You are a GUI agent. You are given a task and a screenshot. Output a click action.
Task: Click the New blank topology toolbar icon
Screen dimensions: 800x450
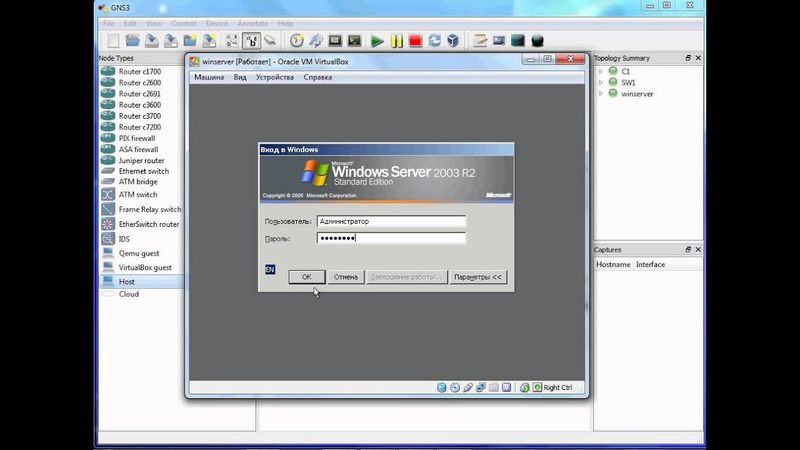tap(113, 41)
